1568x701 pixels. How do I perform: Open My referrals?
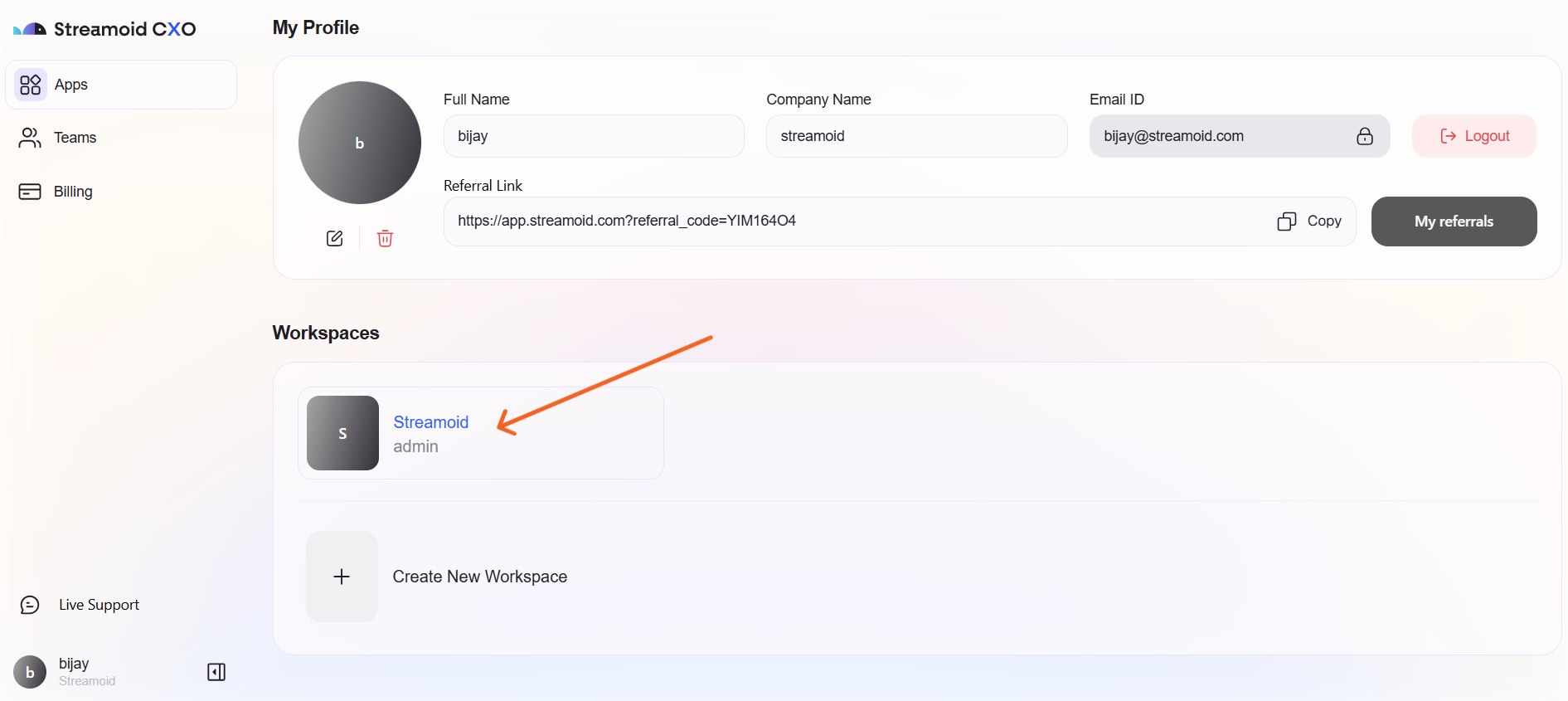[x=1453, y=221]
